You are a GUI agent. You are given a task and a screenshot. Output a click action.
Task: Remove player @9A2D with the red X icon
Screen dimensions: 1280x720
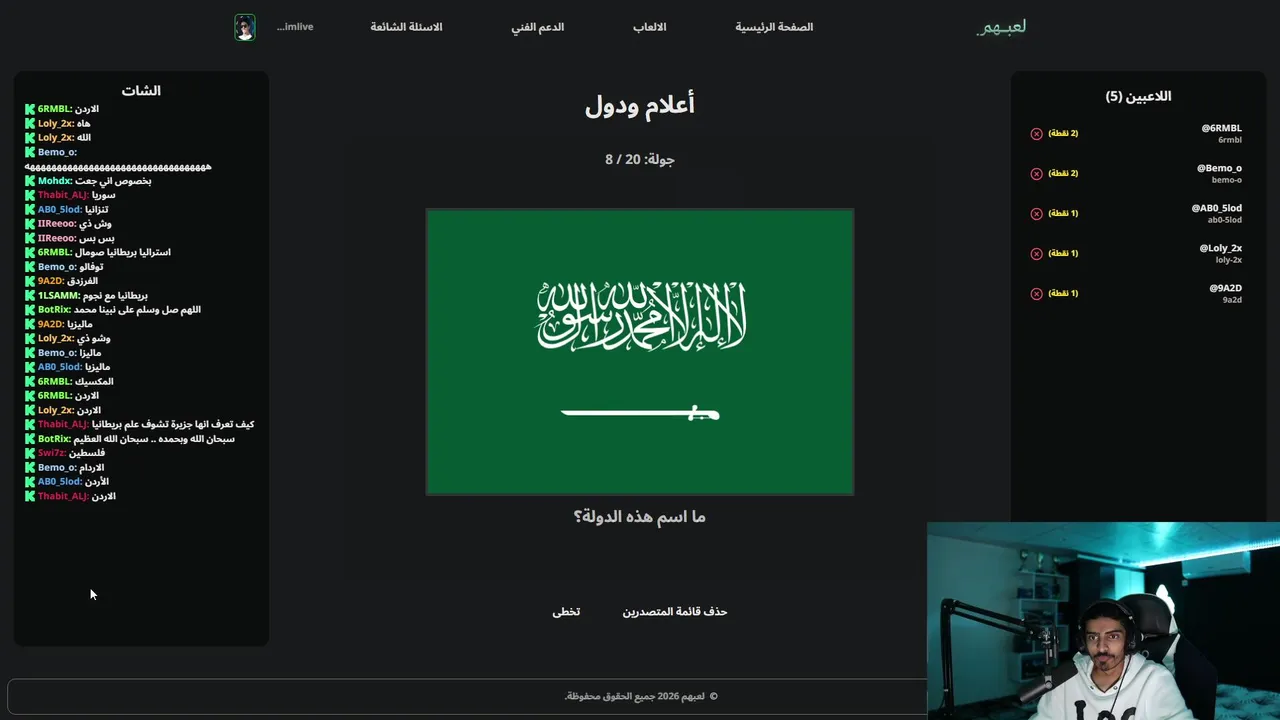pyautogui.click(x=1036, y=293)
